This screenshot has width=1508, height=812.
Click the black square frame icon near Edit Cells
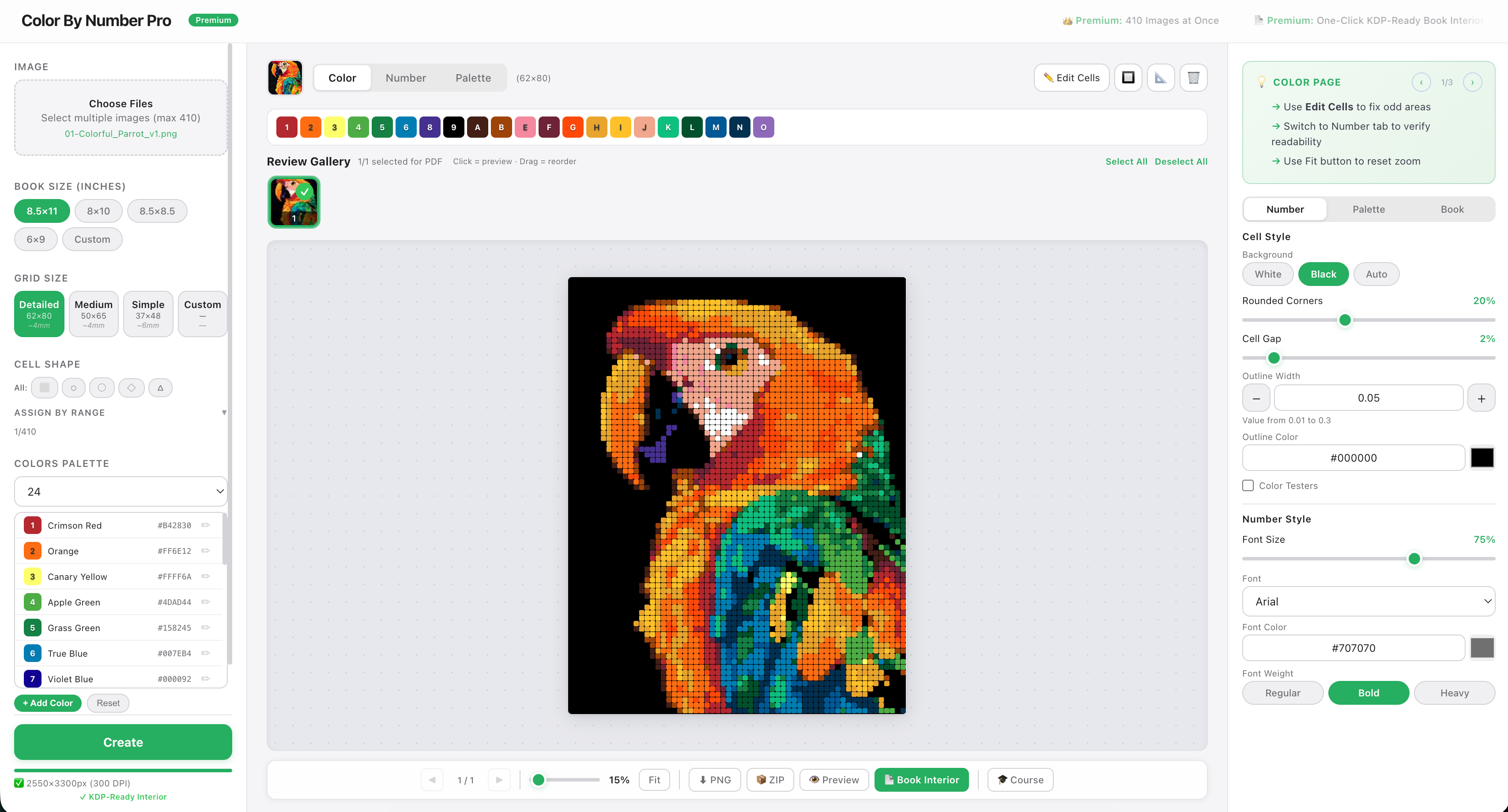[1128, 77]
